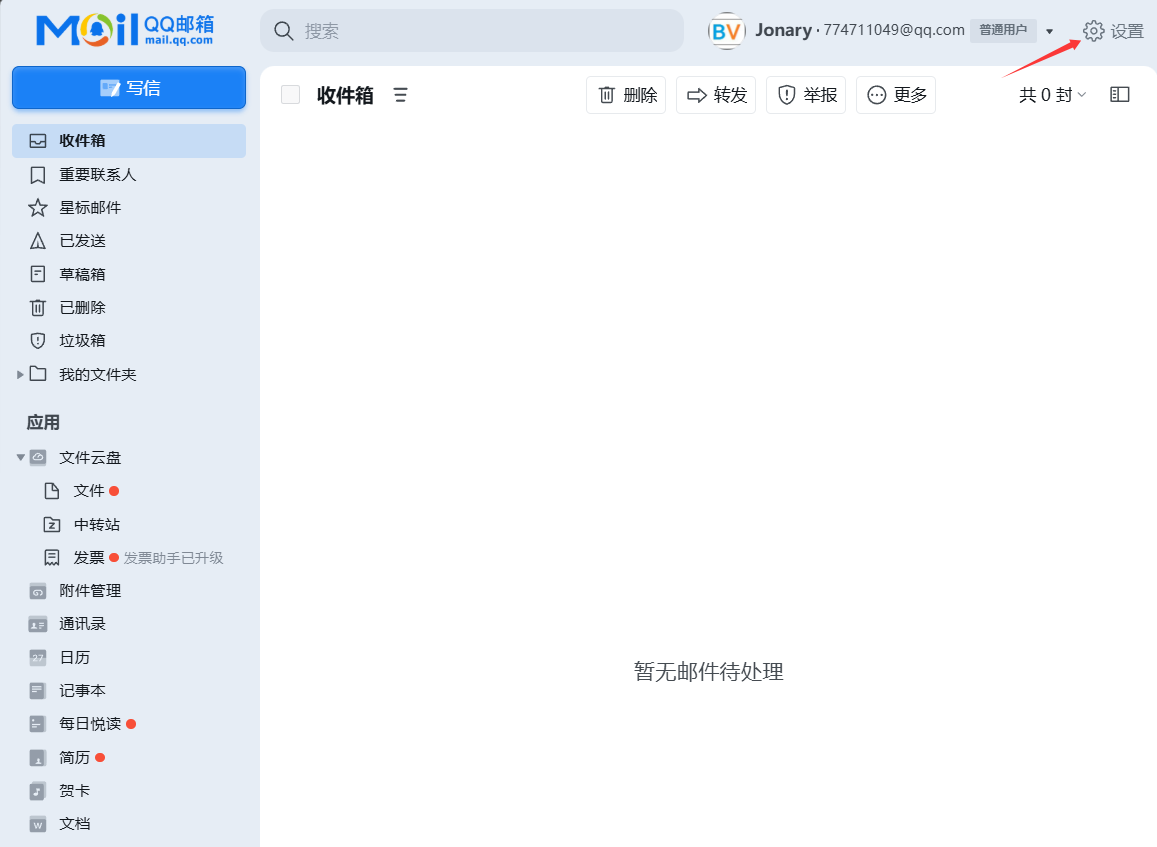The width and height of the screenshot is (1157, 847).
Task: Open the 共 0 封 count dropdown
Action: (1052, 94)
